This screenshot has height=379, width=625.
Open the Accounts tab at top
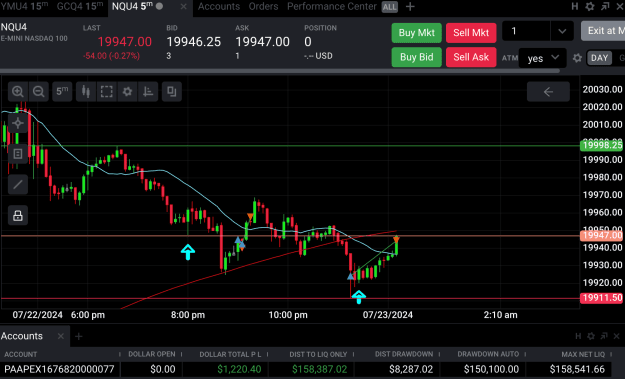tap(219, 6)
